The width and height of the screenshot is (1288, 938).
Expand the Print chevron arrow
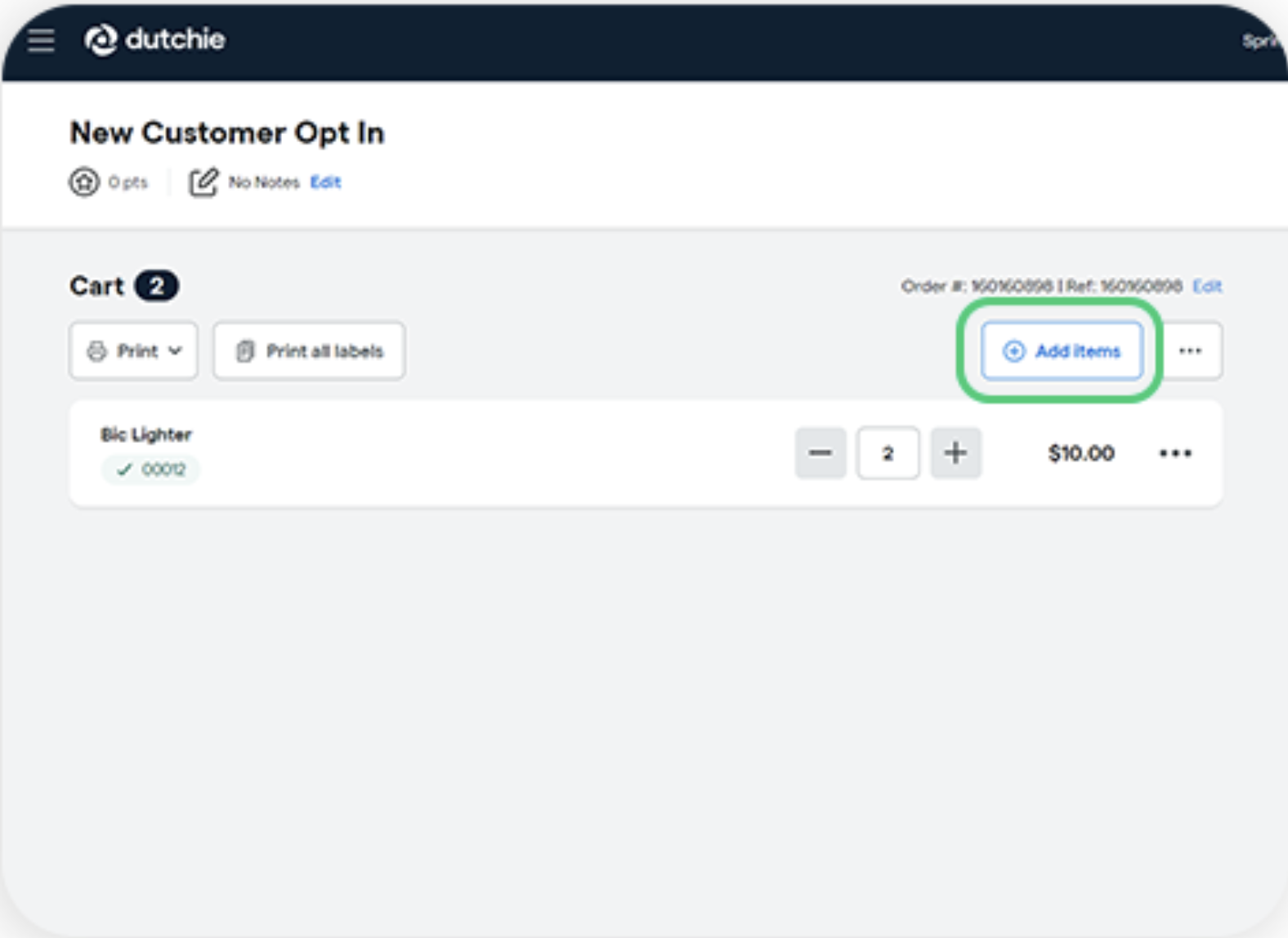pos(175,351)
